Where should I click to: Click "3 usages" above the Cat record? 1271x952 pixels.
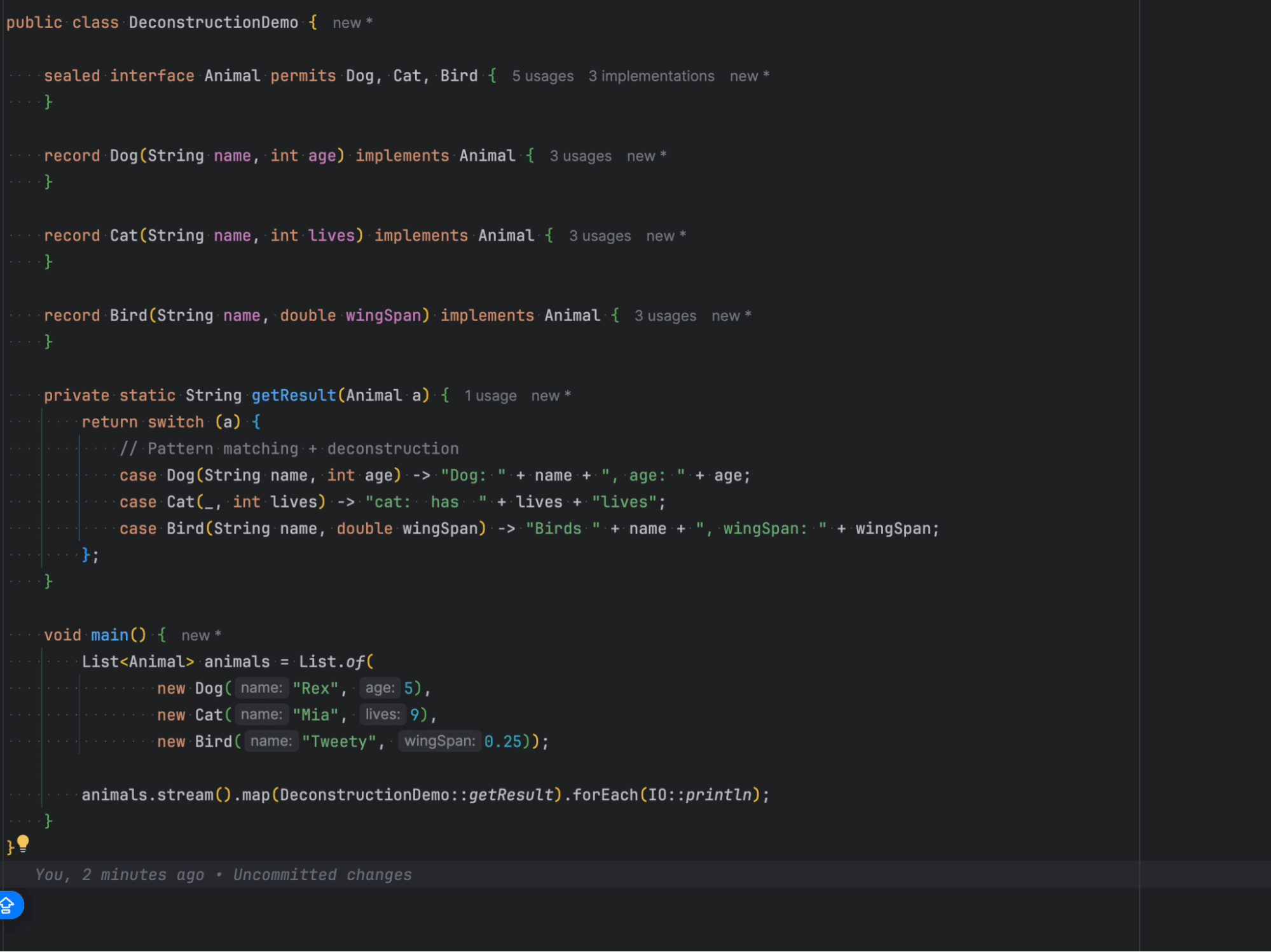point(600,235)
